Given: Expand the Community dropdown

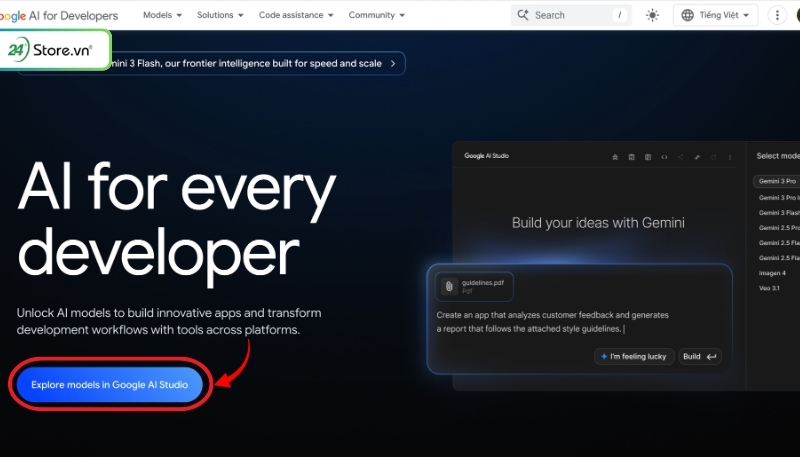Looking at the screenshot, I should [377, 15].
